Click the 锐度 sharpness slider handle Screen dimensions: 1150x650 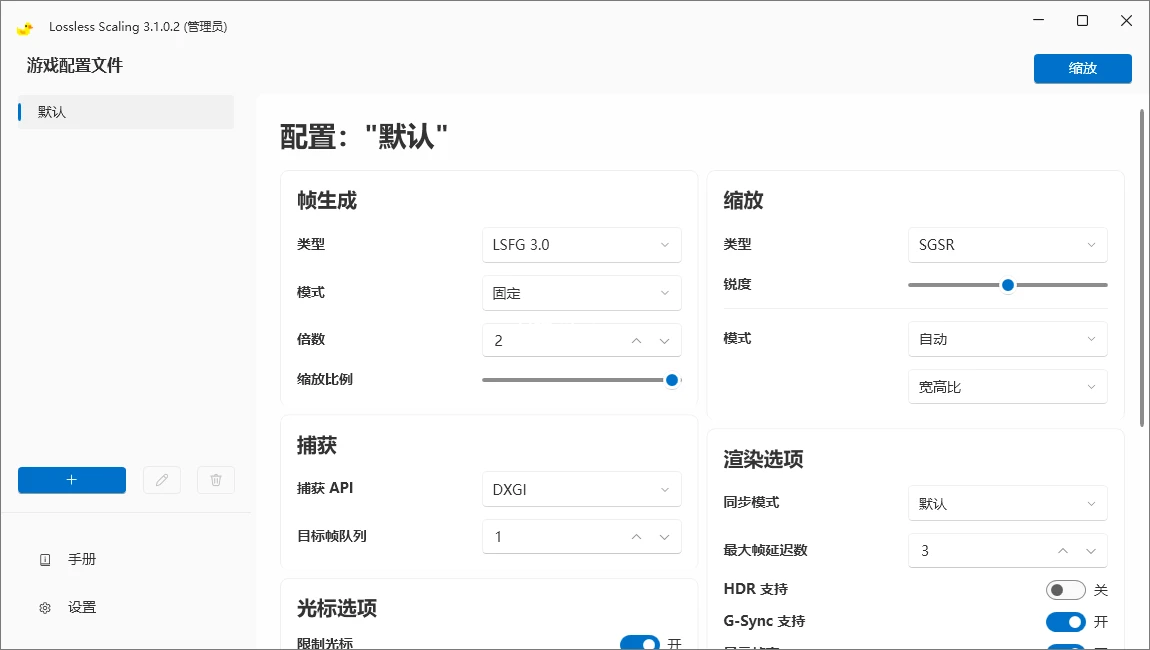[x=1008, y=285]
